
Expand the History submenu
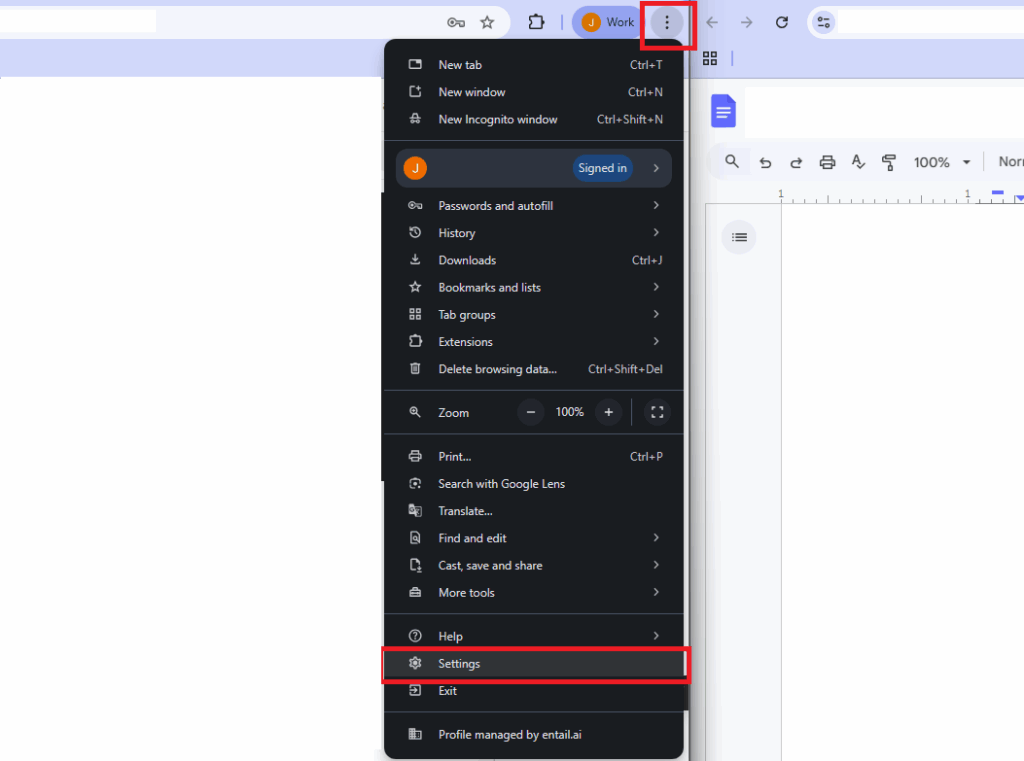point(456,232)
